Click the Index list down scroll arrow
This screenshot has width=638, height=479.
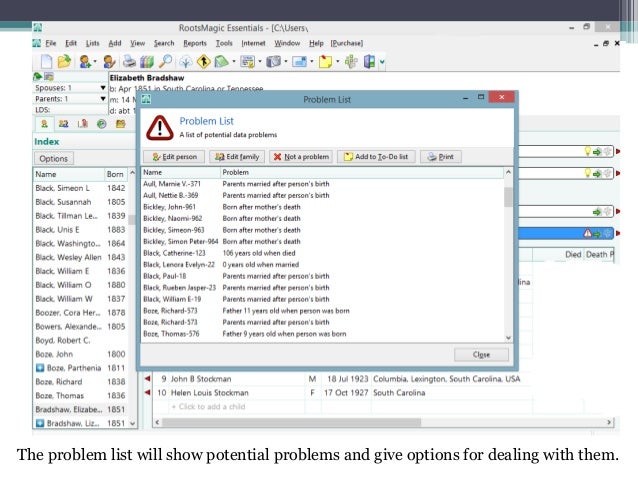(132, 423)
